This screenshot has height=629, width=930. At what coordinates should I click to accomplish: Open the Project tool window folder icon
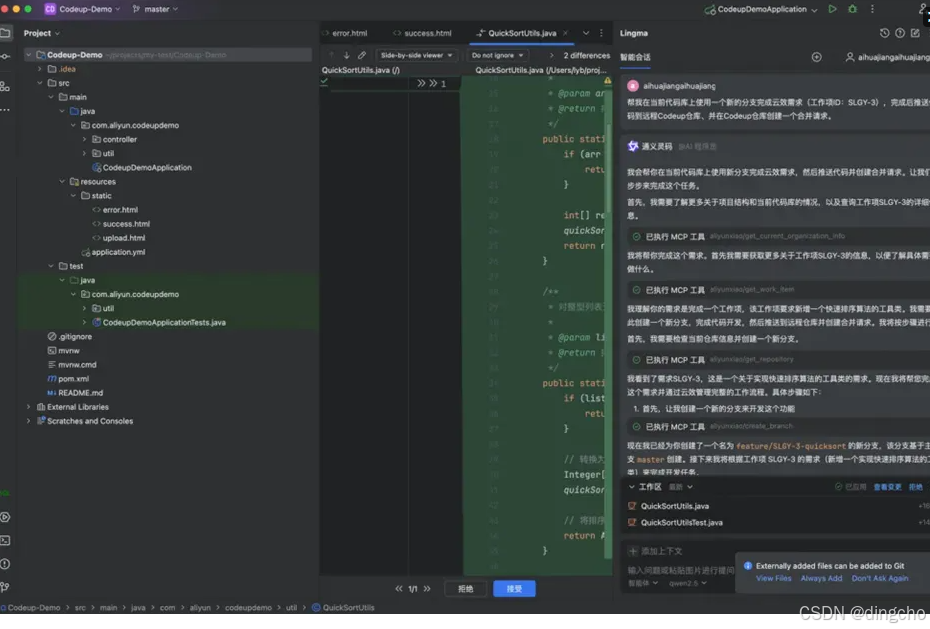(5, 33)
